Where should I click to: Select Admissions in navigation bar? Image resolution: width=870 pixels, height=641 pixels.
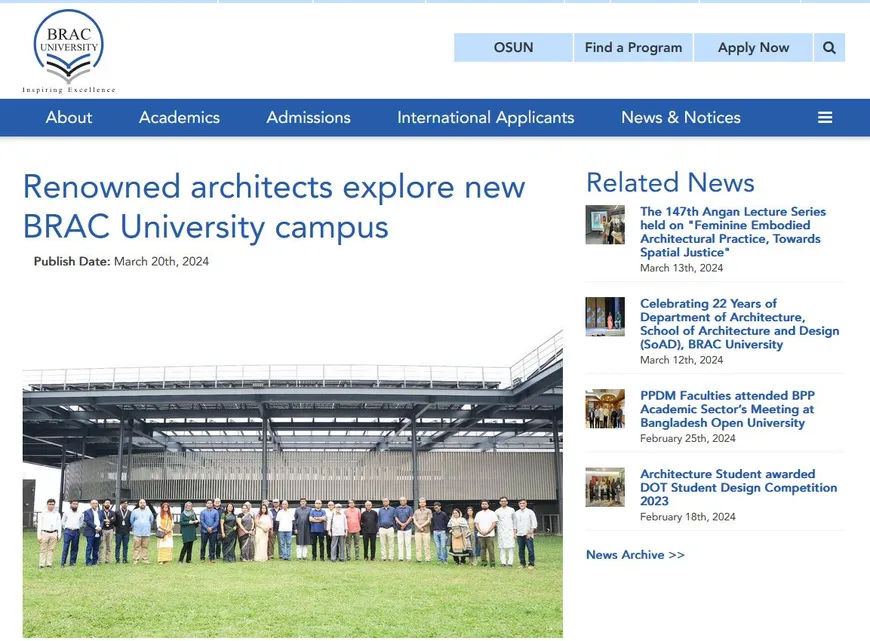coord(308,118)
